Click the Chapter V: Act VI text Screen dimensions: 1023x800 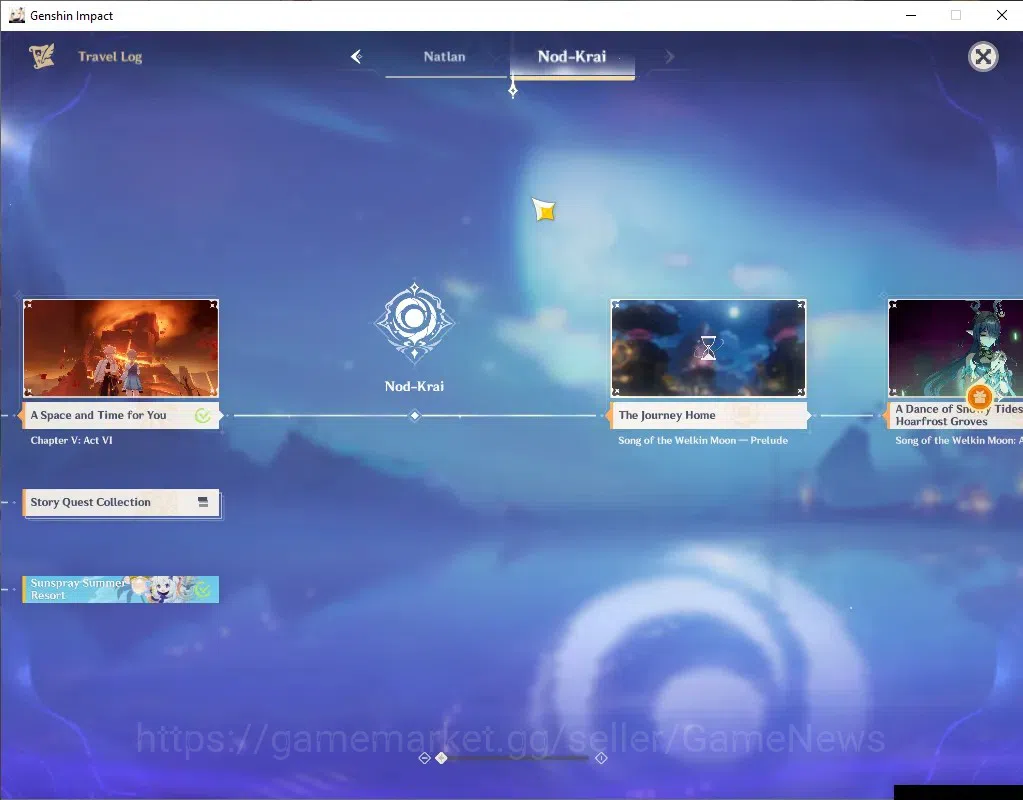[72, 440]
